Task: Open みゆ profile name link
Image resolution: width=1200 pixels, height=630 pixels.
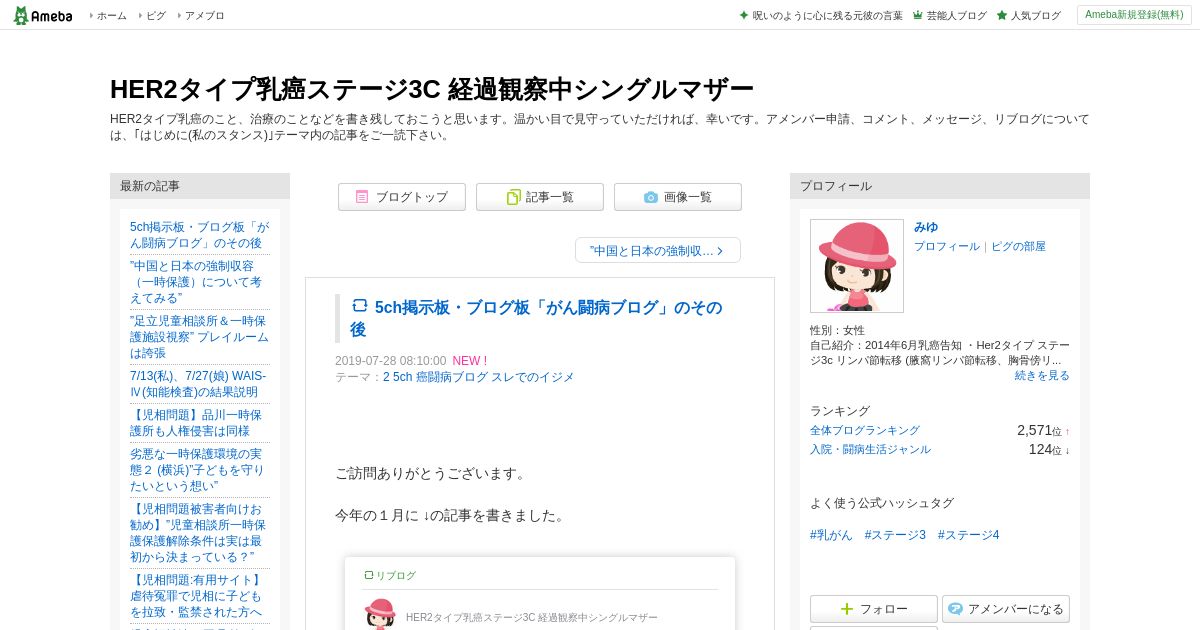Action: pyautogui.click(x=926, y=227)
